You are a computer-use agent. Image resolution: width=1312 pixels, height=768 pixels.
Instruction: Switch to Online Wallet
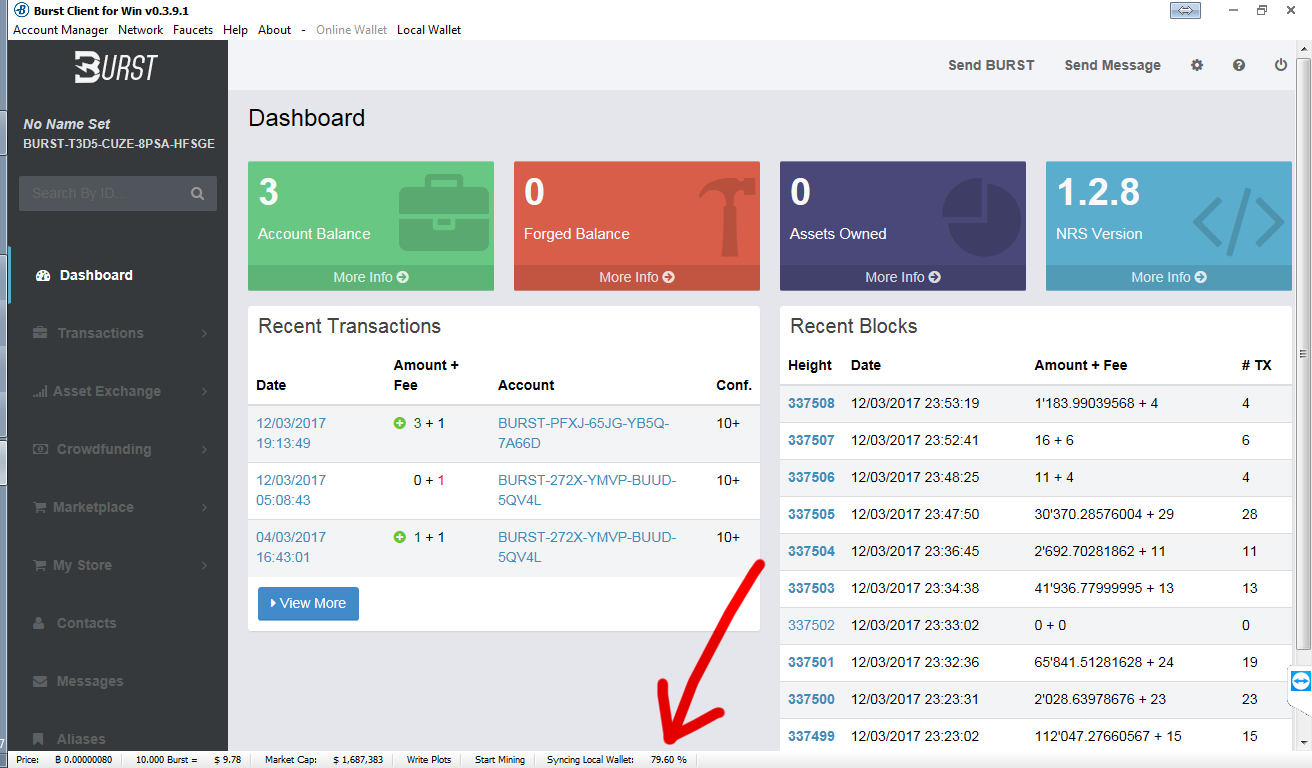click(x=352, y=30)
